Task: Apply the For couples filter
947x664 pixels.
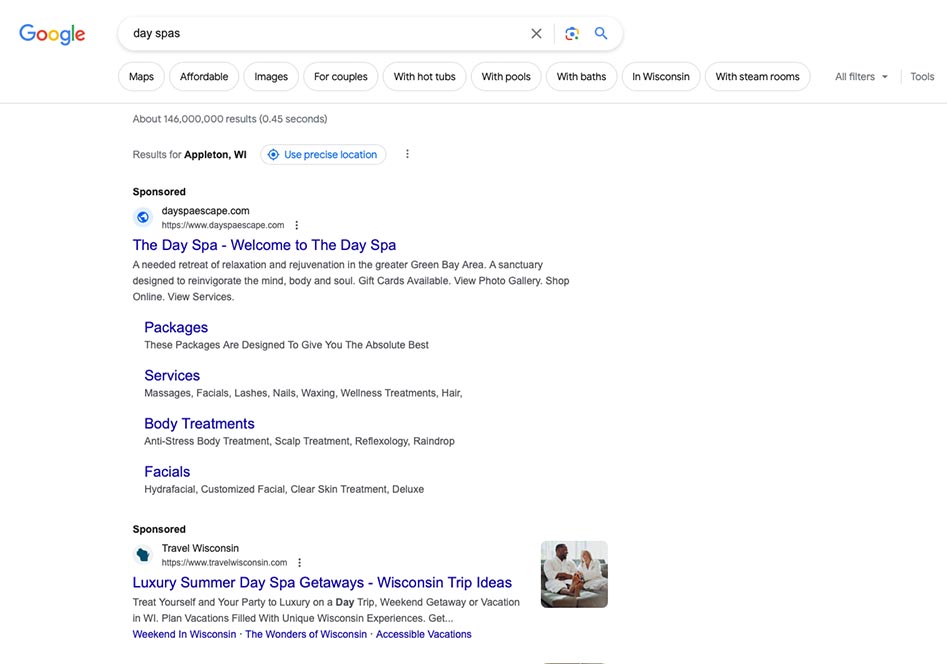Action: [x=341, y=77]
